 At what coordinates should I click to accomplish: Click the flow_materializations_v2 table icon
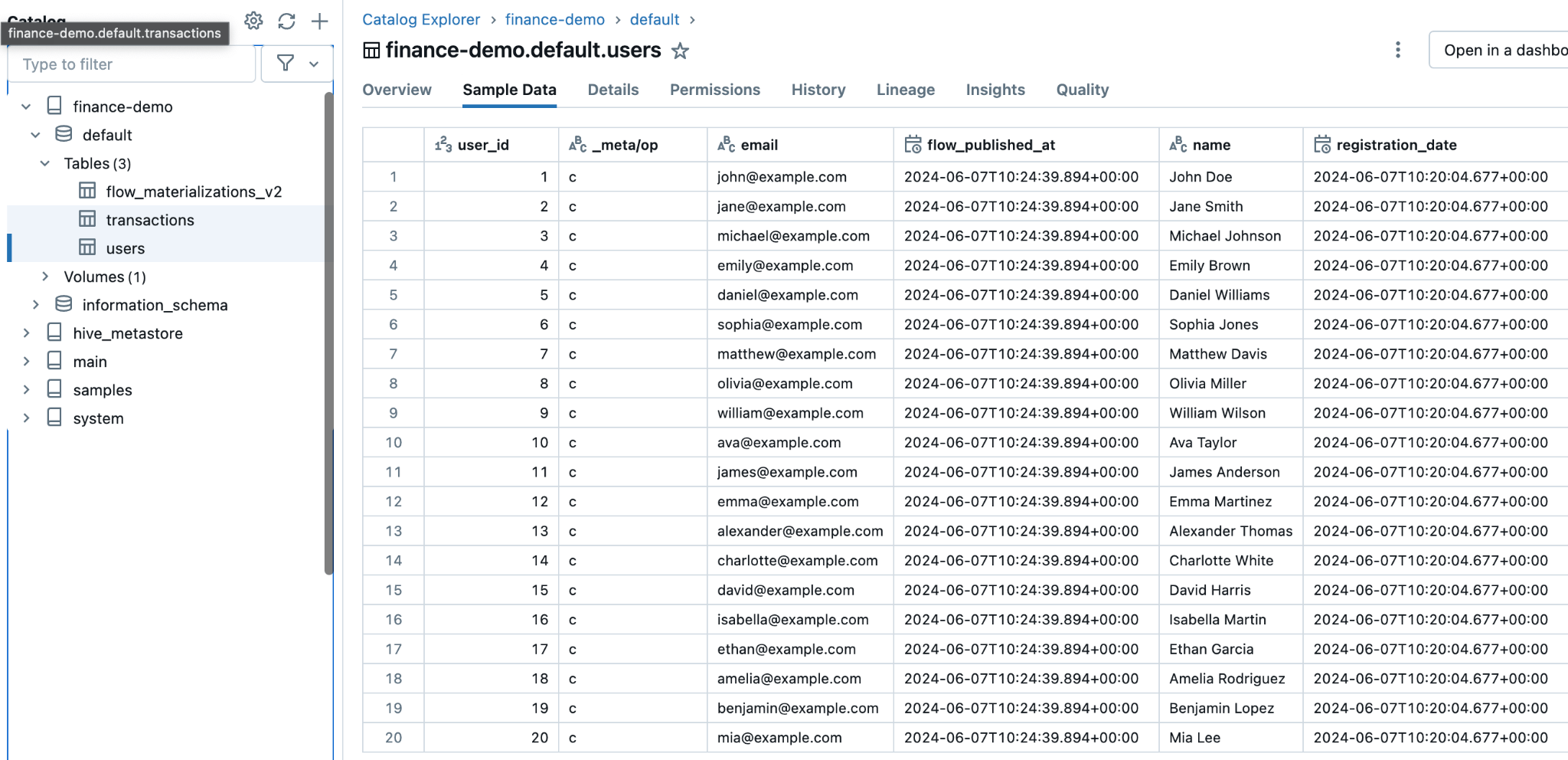[88, 191]
